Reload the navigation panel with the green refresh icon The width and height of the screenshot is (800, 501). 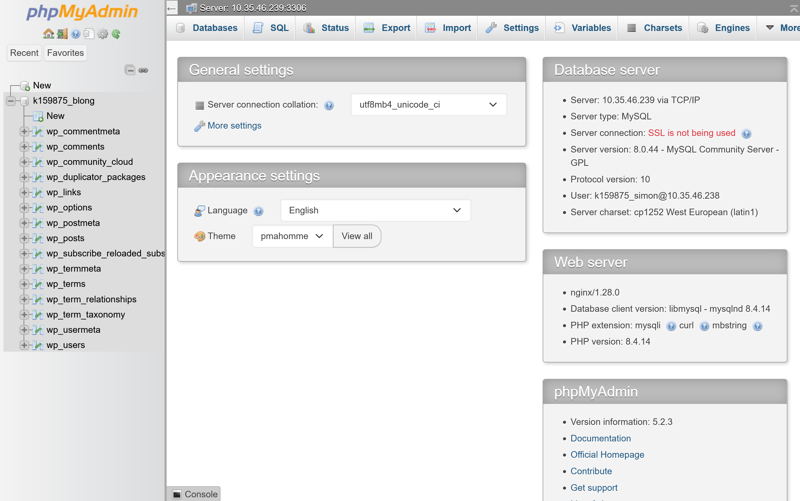tap(116, 34)
